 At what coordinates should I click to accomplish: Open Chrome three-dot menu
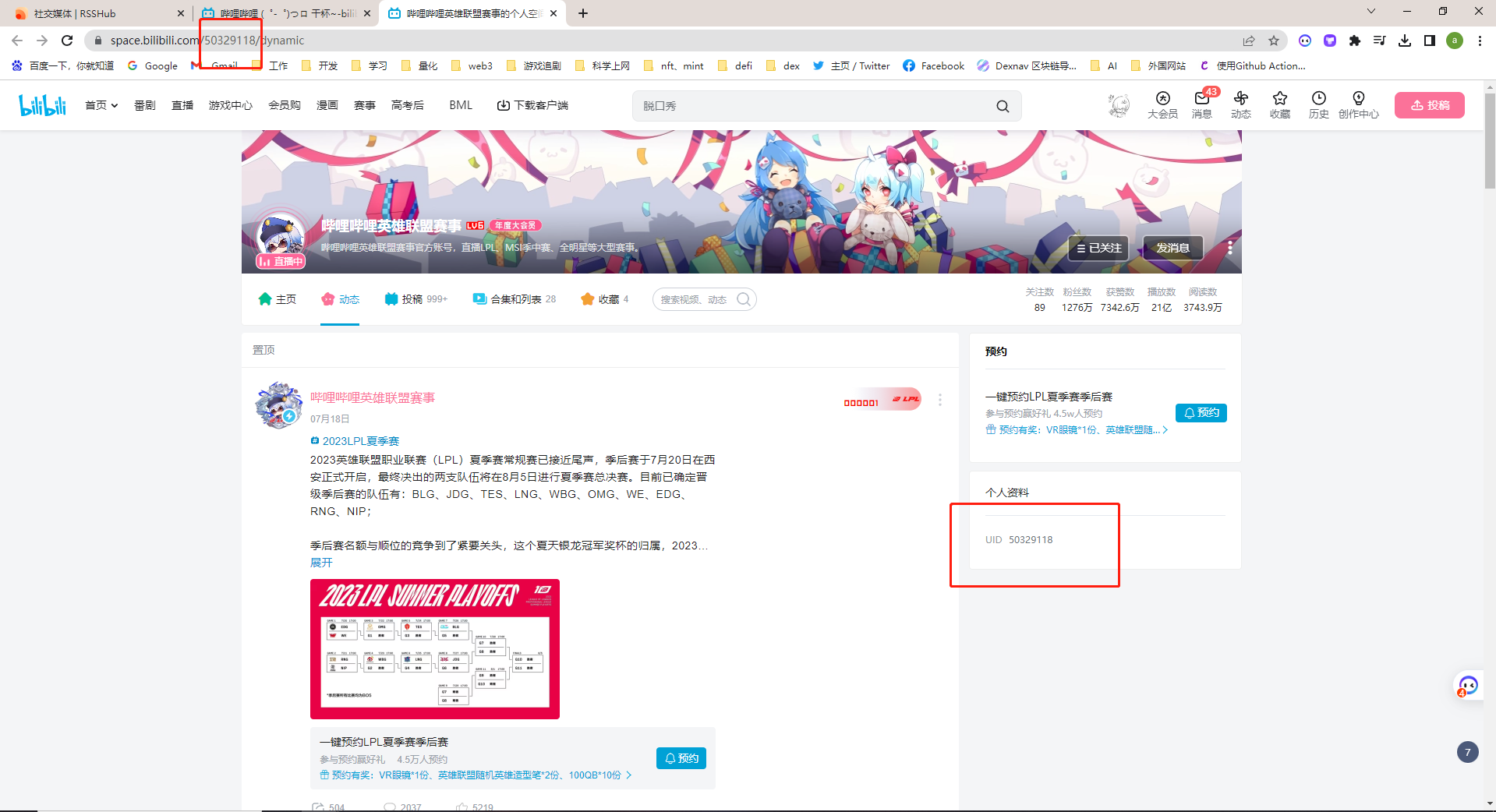click(x=1480, y=41)
